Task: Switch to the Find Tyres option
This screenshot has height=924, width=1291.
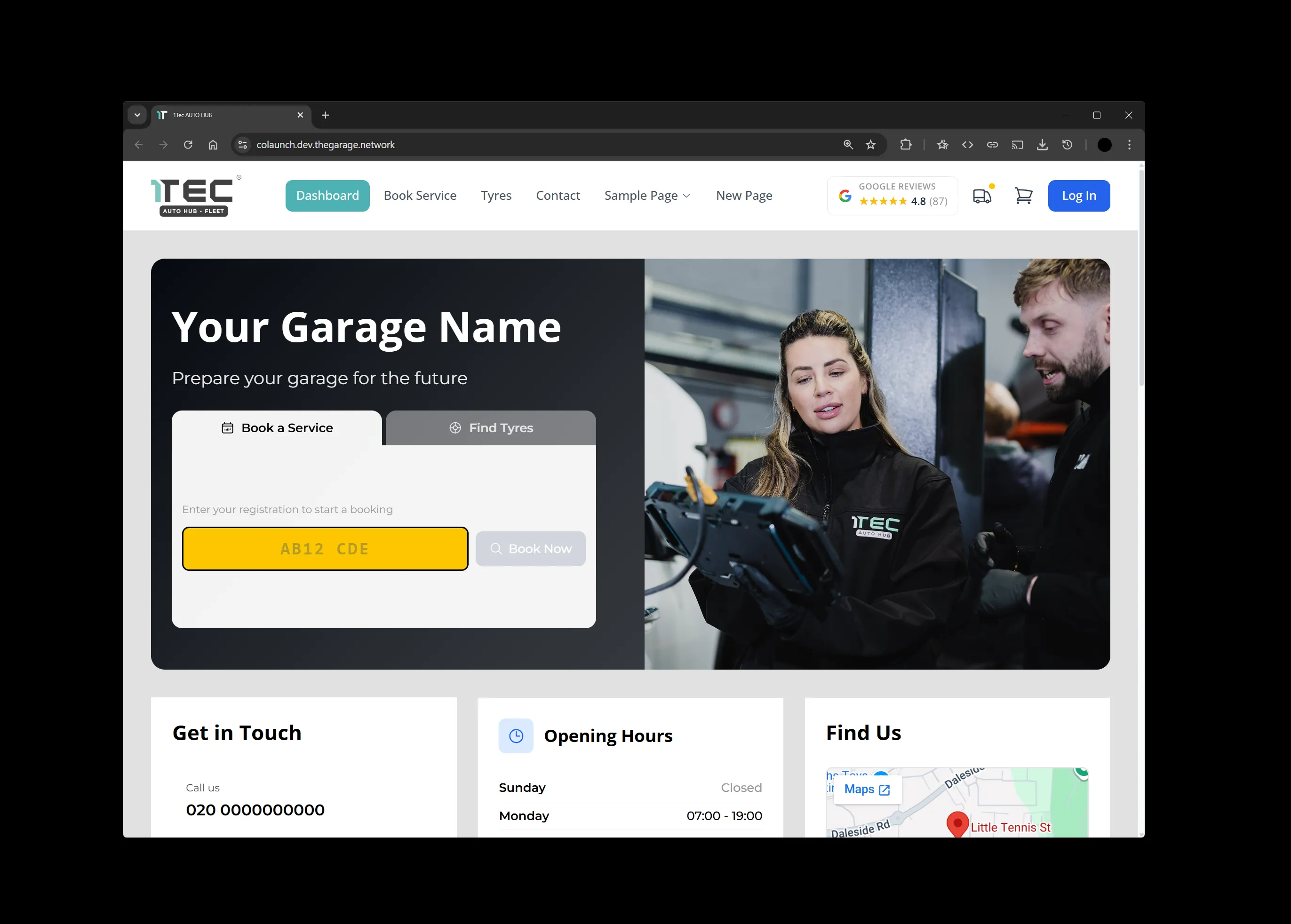Action: click(x=490, y=427)
